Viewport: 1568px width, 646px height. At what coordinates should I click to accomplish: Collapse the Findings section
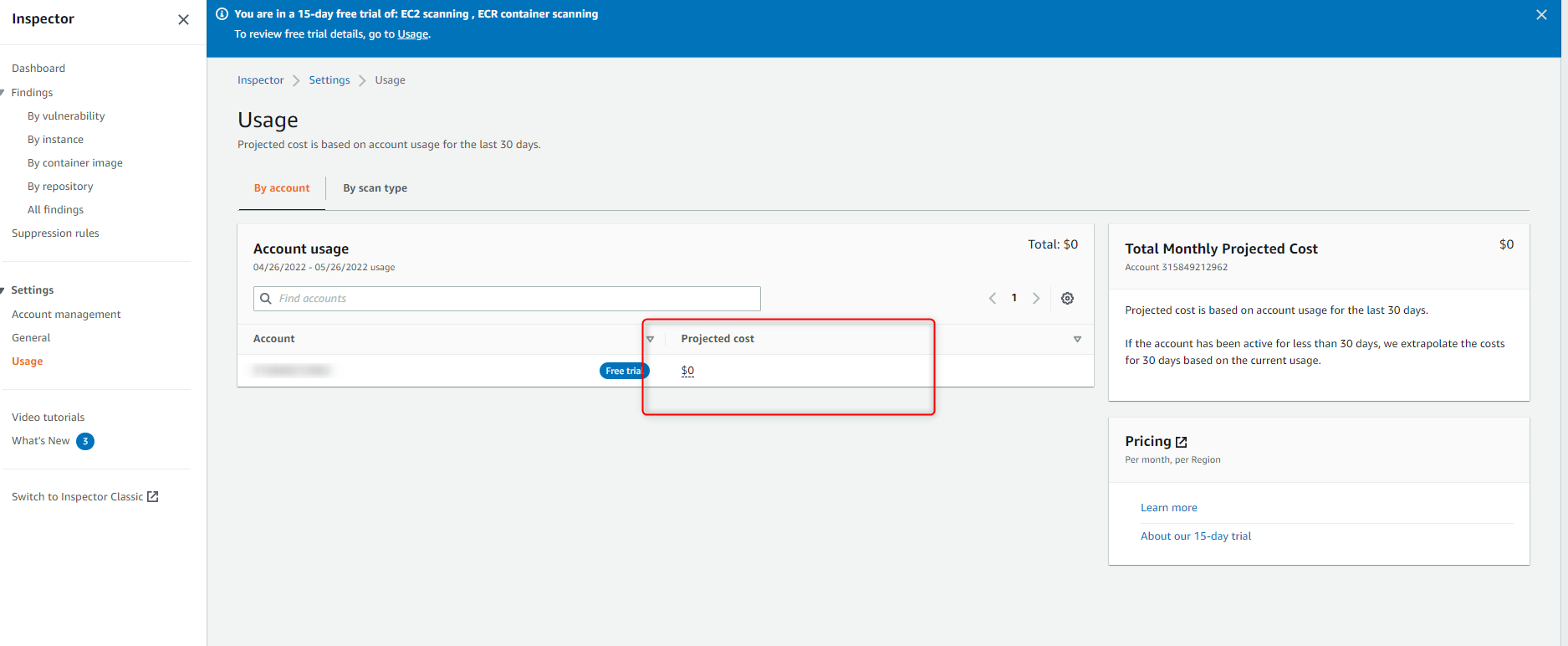[3, 93]
